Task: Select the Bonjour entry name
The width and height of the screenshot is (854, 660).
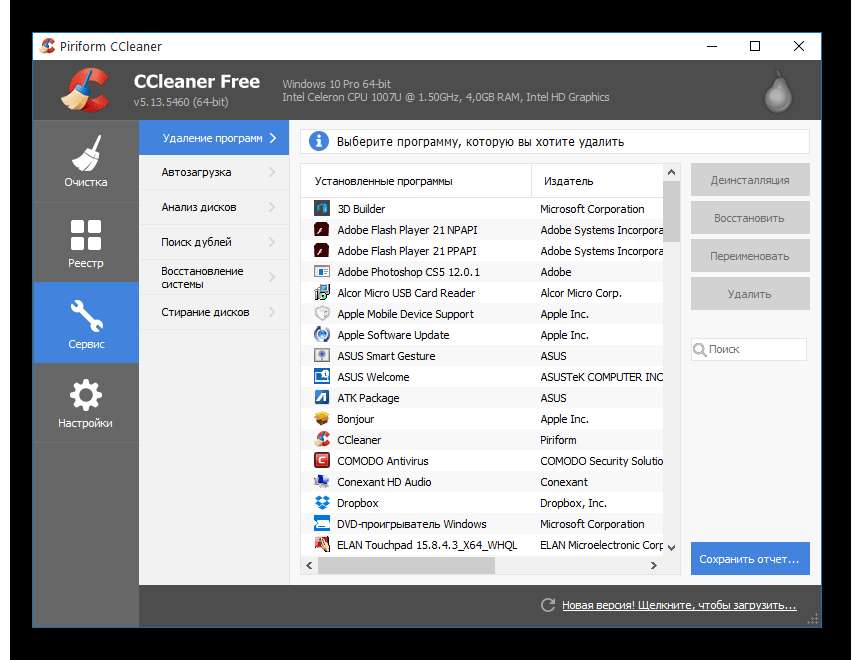Action: pyautogui.click(x=355, y=419)
